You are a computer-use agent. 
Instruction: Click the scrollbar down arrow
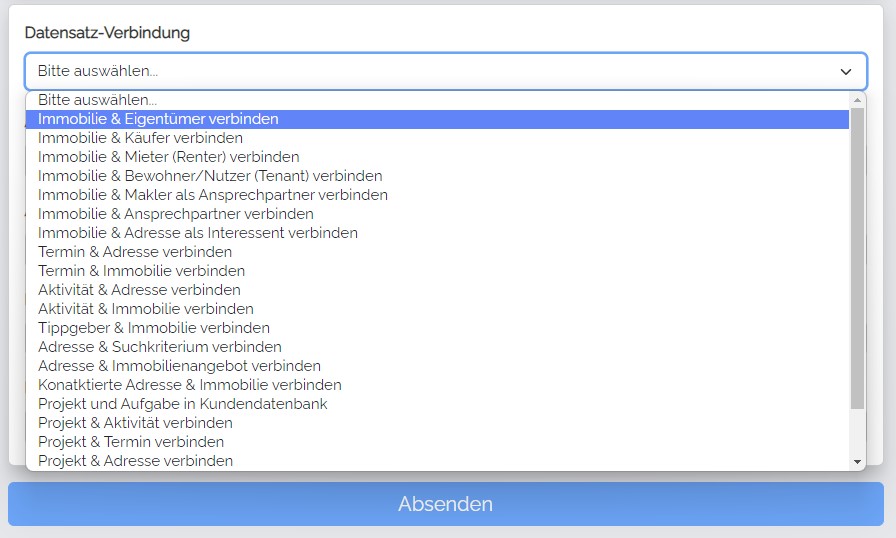point(857,461)
